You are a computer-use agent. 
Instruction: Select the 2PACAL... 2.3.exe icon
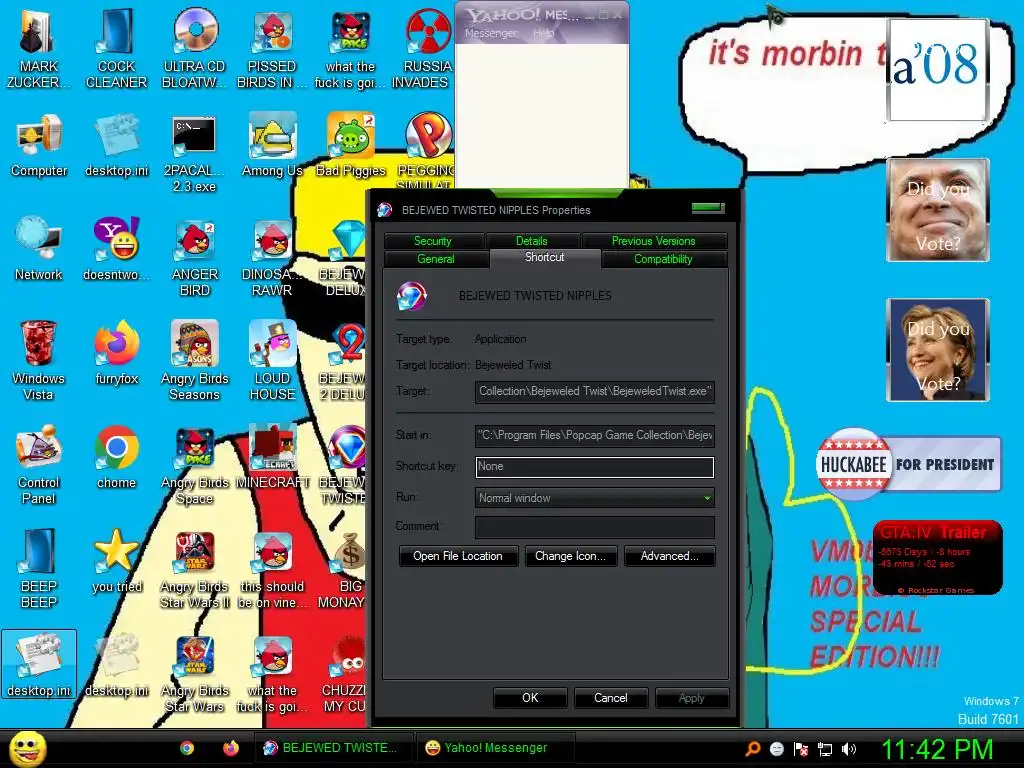tap(195, 153)
